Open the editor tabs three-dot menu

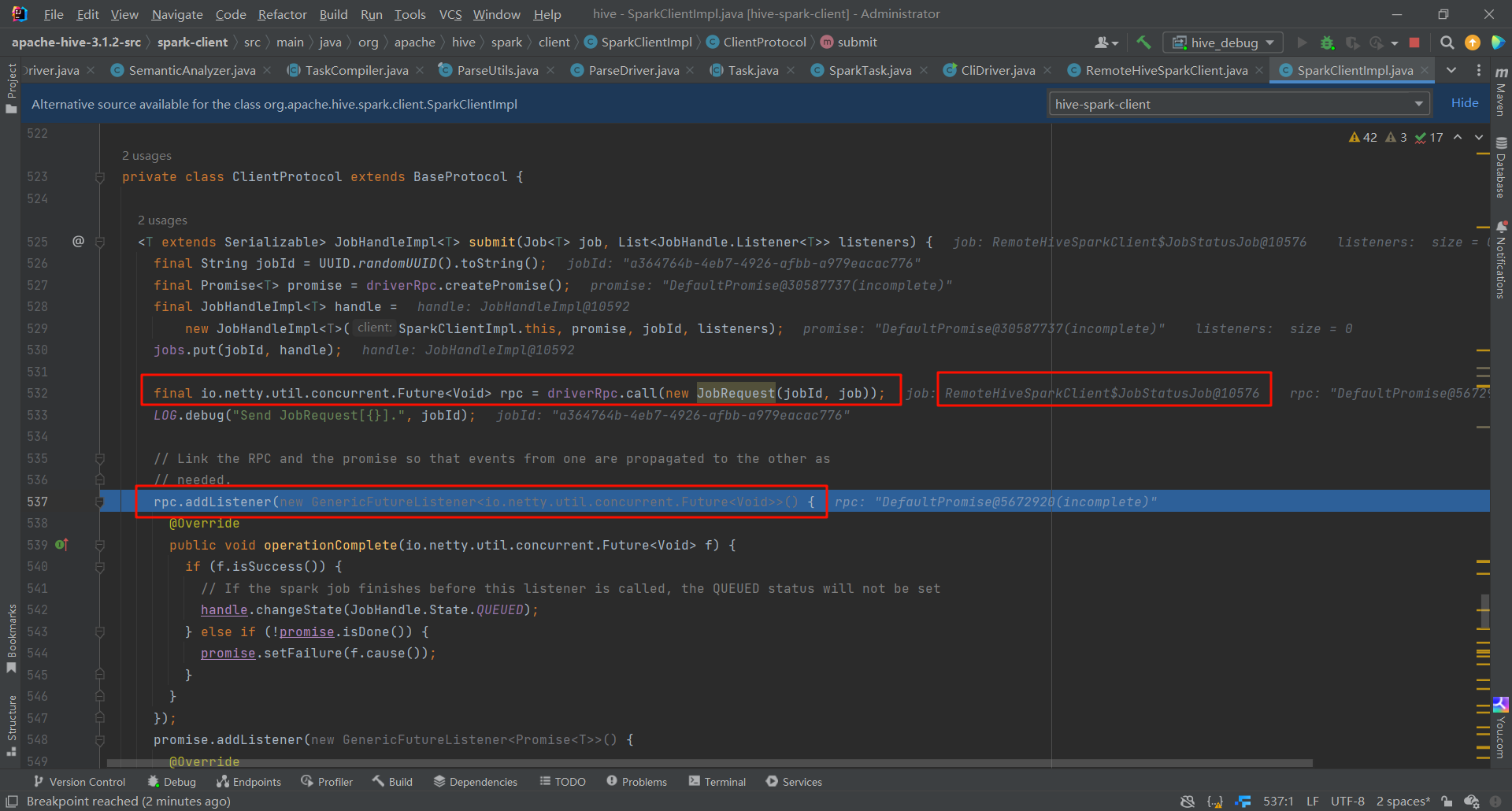1479,70
